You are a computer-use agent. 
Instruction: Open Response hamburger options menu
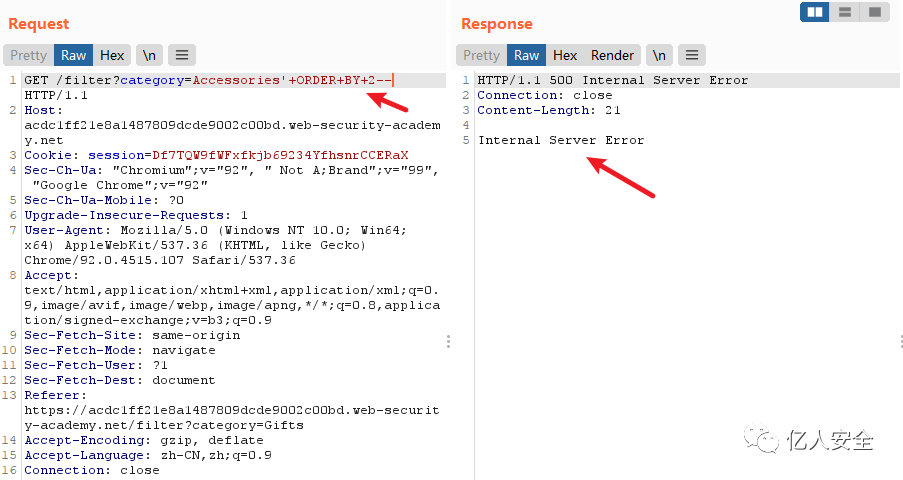click(x=692, y=55)
